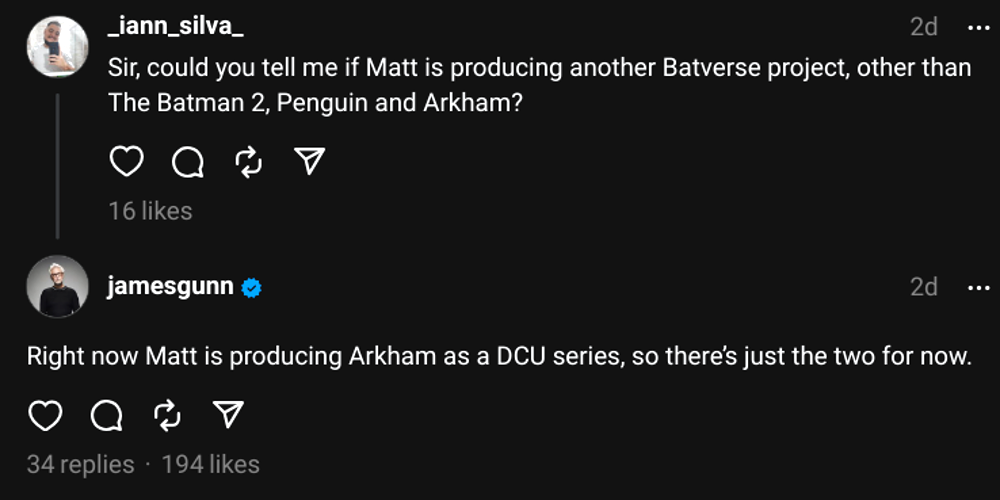The image size is (1000, 500).
Task: Reply to _iann_silva_'s question
Action: [x=188, y=162]
